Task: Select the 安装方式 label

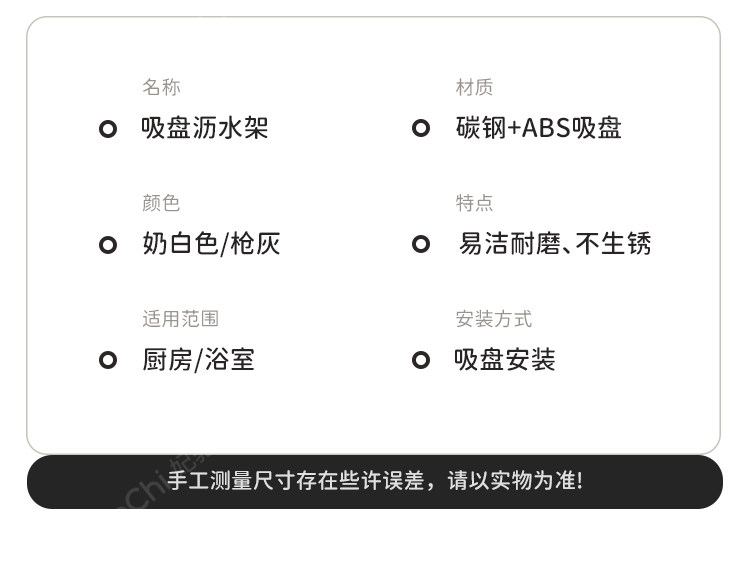Action: (x=493, y=319)
